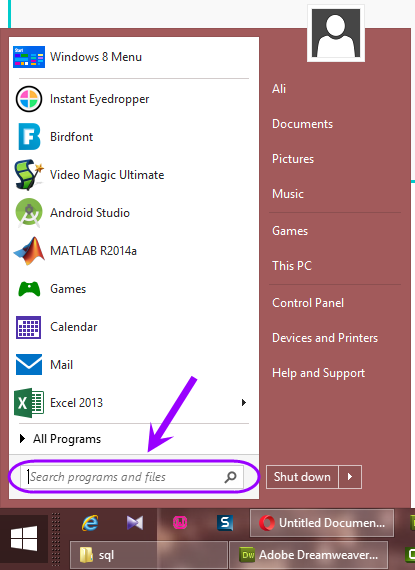Click the Calendar program name

tap(74, 327)
